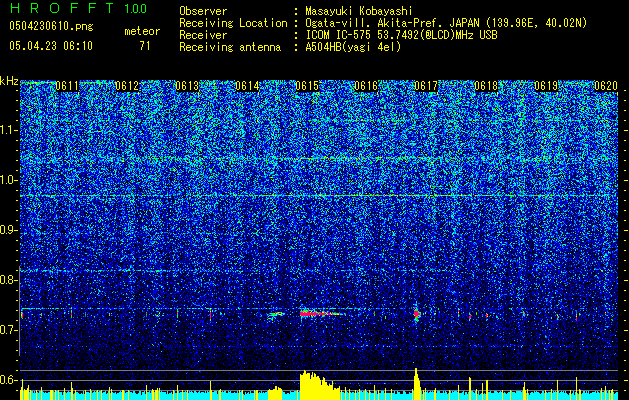Screen dimensions: 629x400
Task: Click the date stamp 05.04.23 06:10
Action: click(51, 46)
